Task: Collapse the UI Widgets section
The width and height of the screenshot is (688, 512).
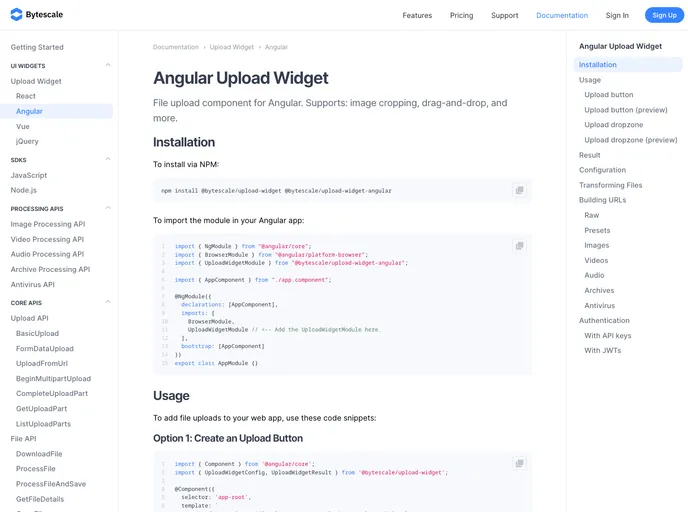Action: (108, 65)
